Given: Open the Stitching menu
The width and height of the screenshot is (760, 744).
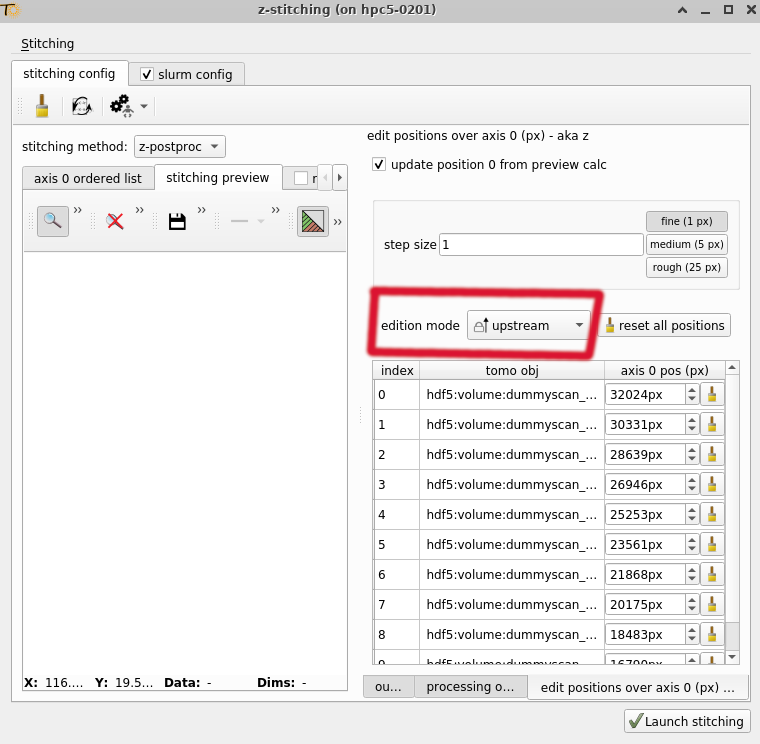Looking at the screenshot, I should click(x=48, y=44).
